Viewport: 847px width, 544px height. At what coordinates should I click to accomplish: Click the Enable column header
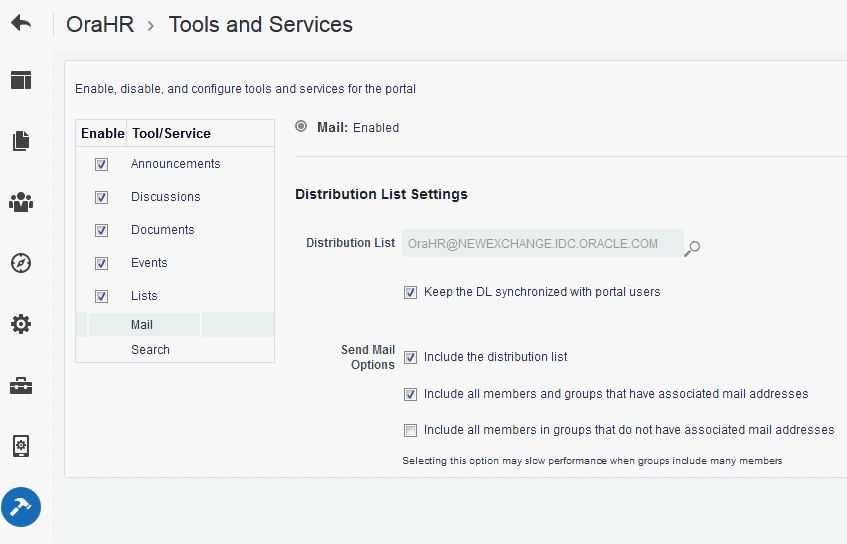click(x=103, y=133)
